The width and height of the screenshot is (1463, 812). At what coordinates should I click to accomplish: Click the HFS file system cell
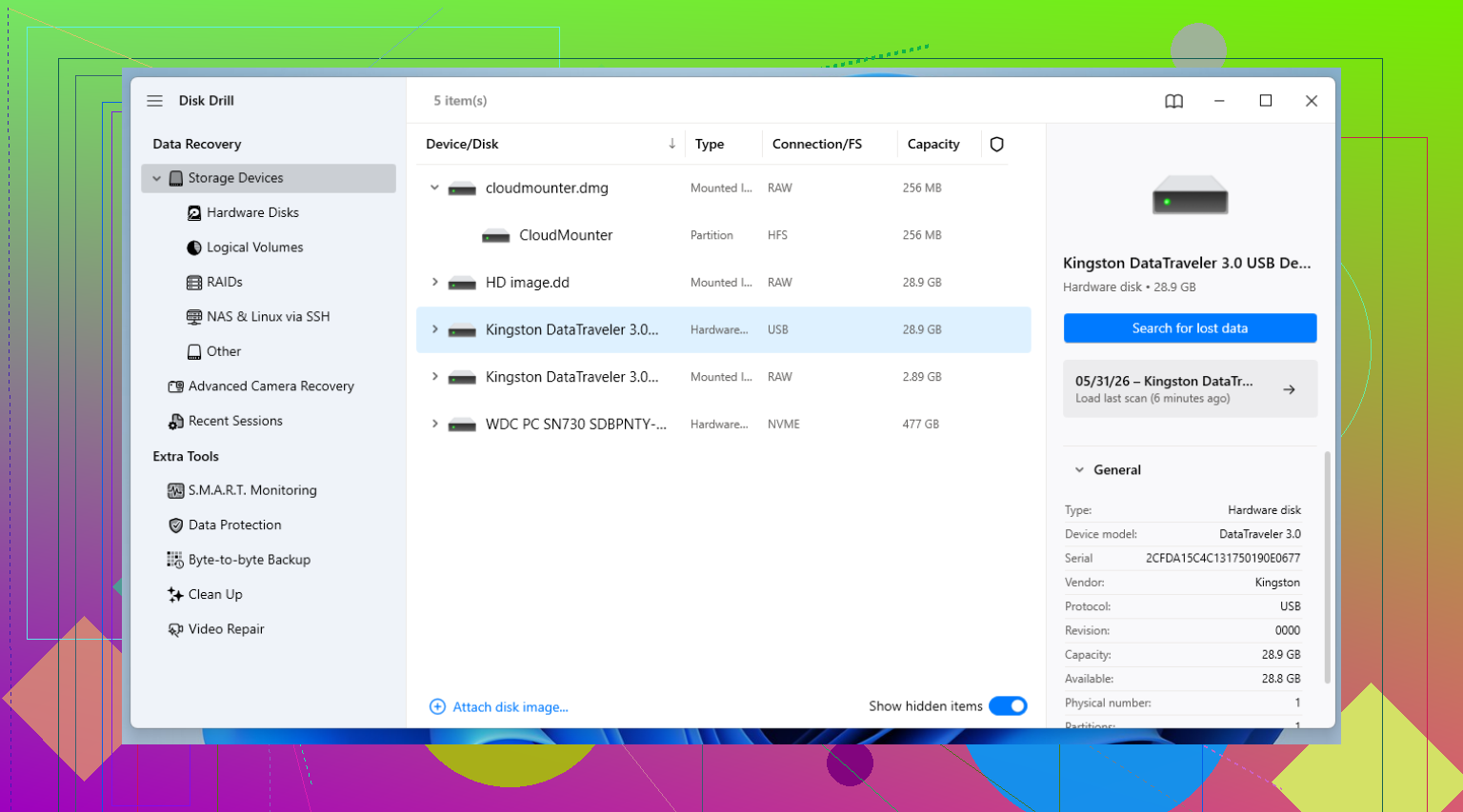[778, 236]
